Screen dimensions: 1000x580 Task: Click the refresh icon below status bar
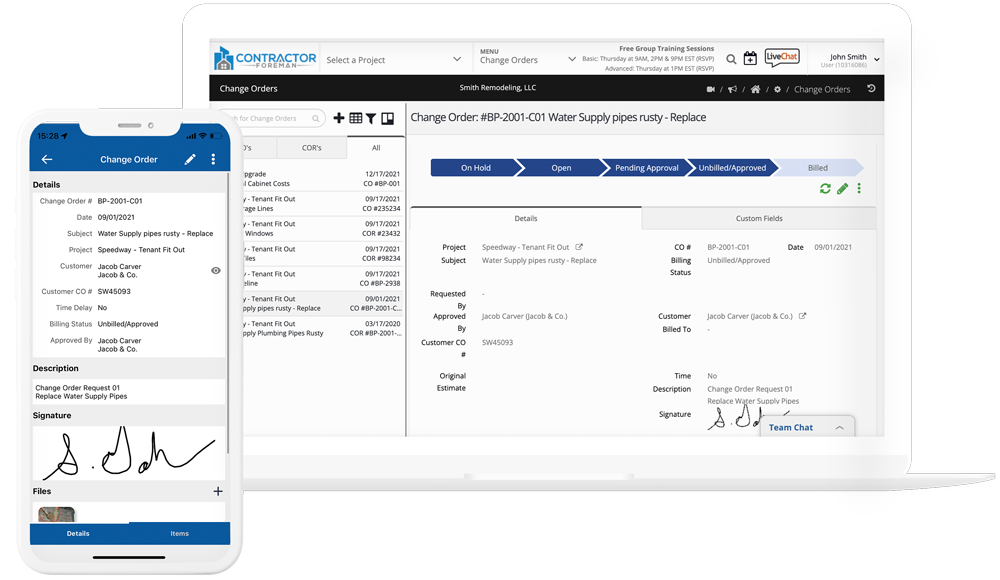click(825, 188)
